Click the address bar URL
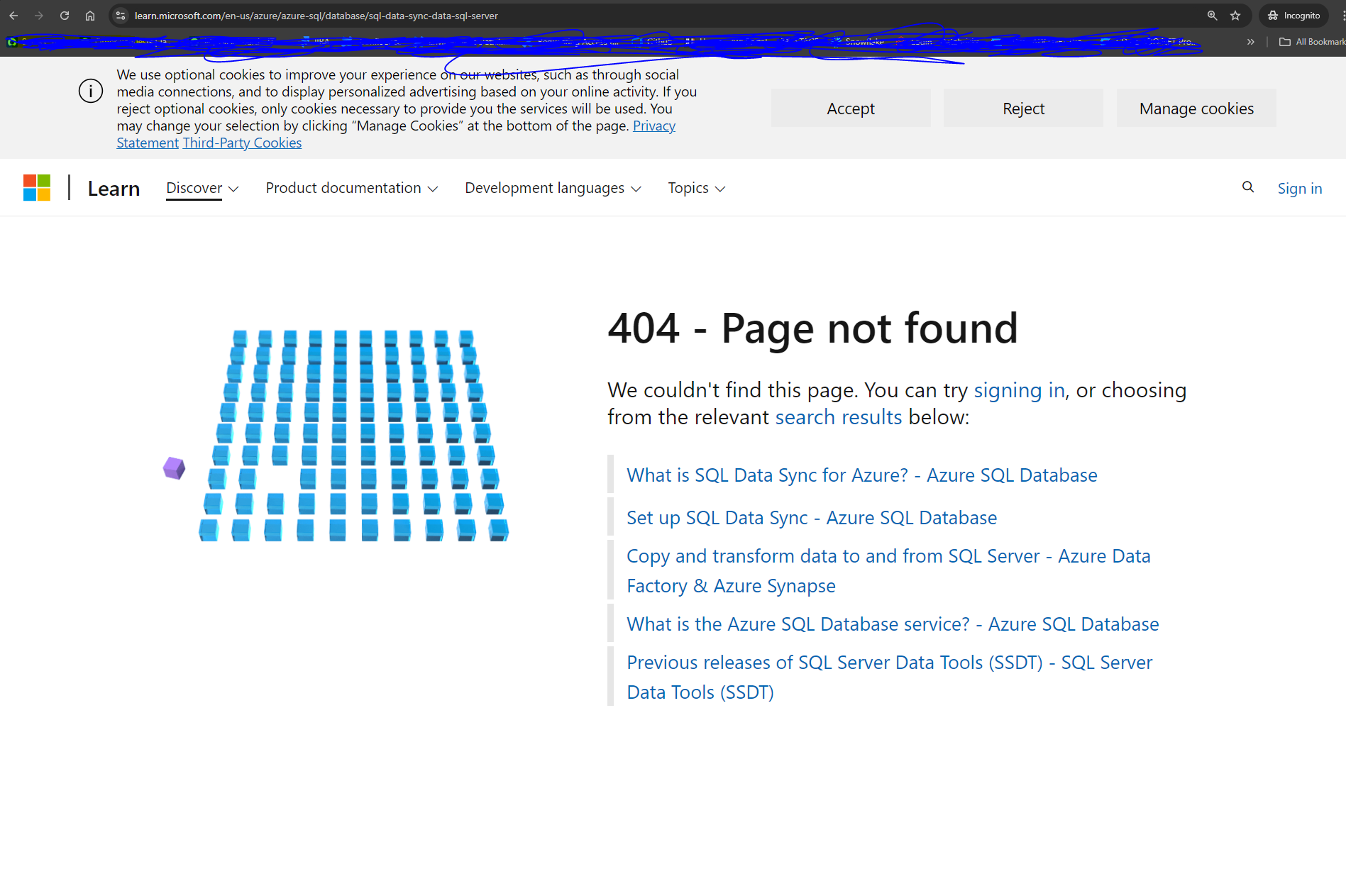The width and height of the screenshot is (1346, 896). pos(316,16)
